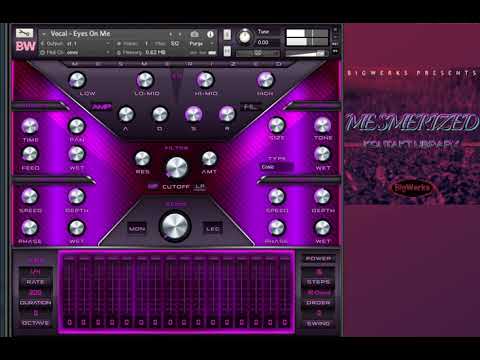Screen dimensions: 480x360
Task: Click the envelope R release knob
Action: pos(227,114)
